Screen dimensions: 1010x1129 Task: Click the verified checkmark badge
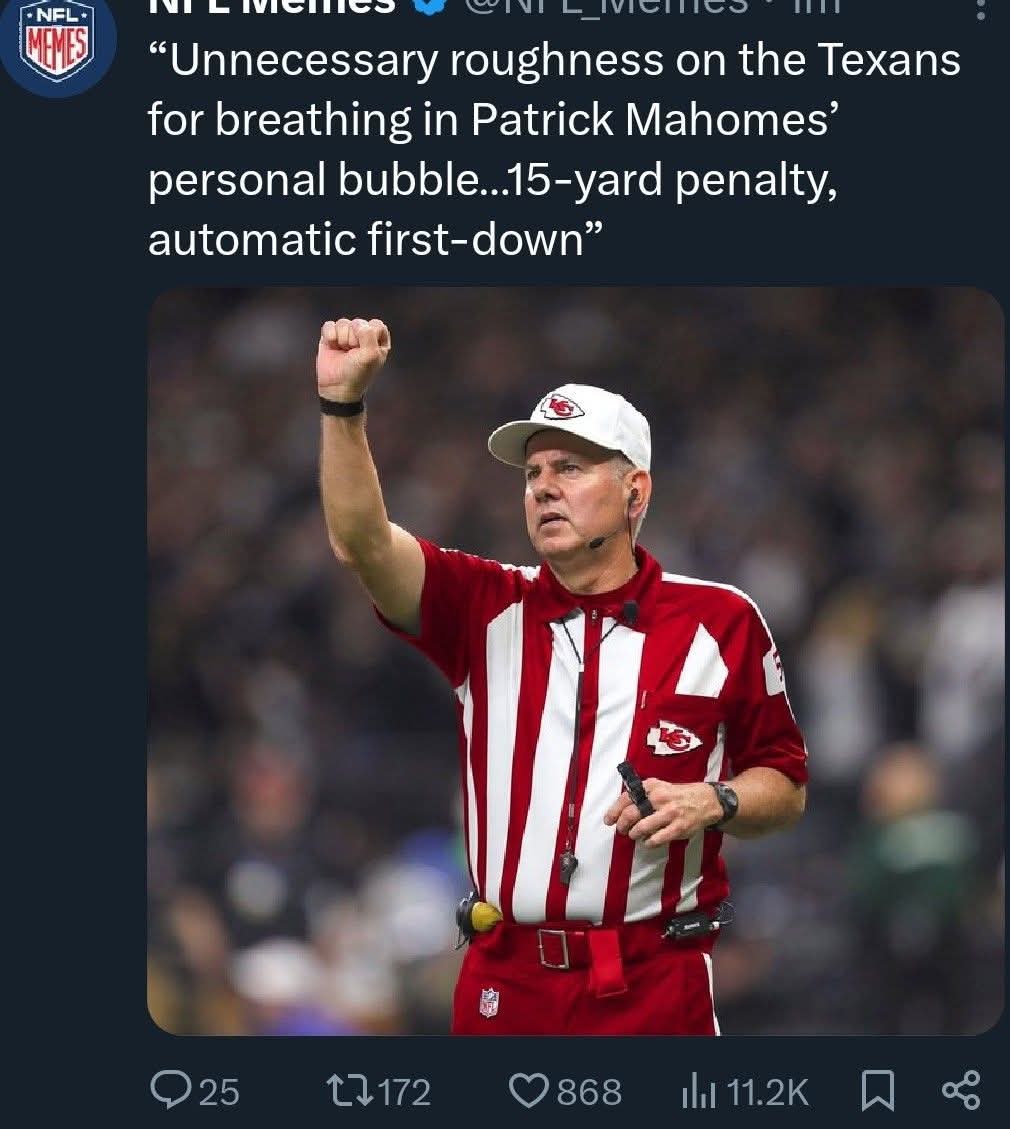click(430, 6)
